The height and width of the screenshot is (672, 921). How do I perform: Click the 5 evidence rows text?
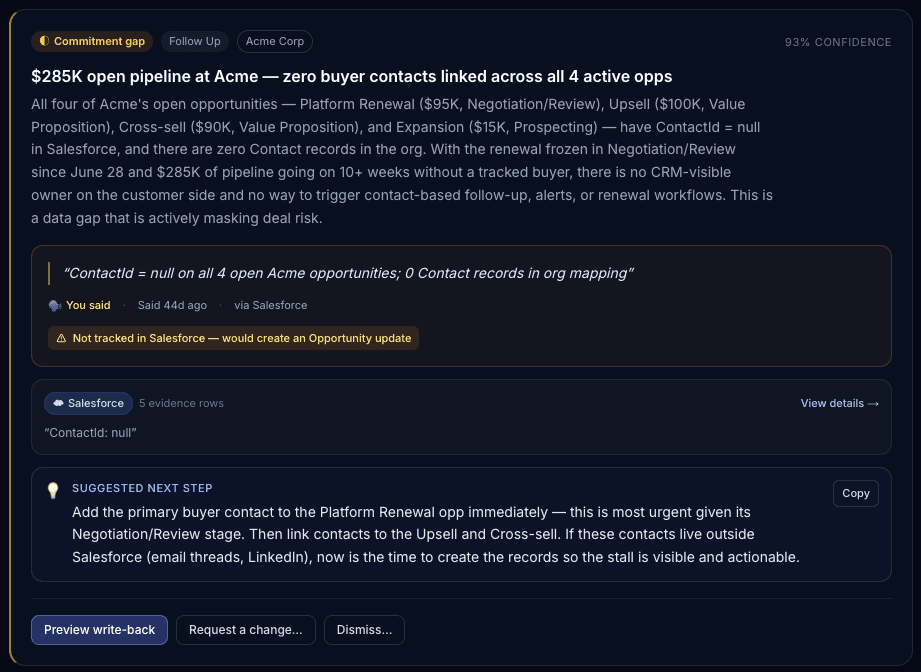click(x=181, y=404)
